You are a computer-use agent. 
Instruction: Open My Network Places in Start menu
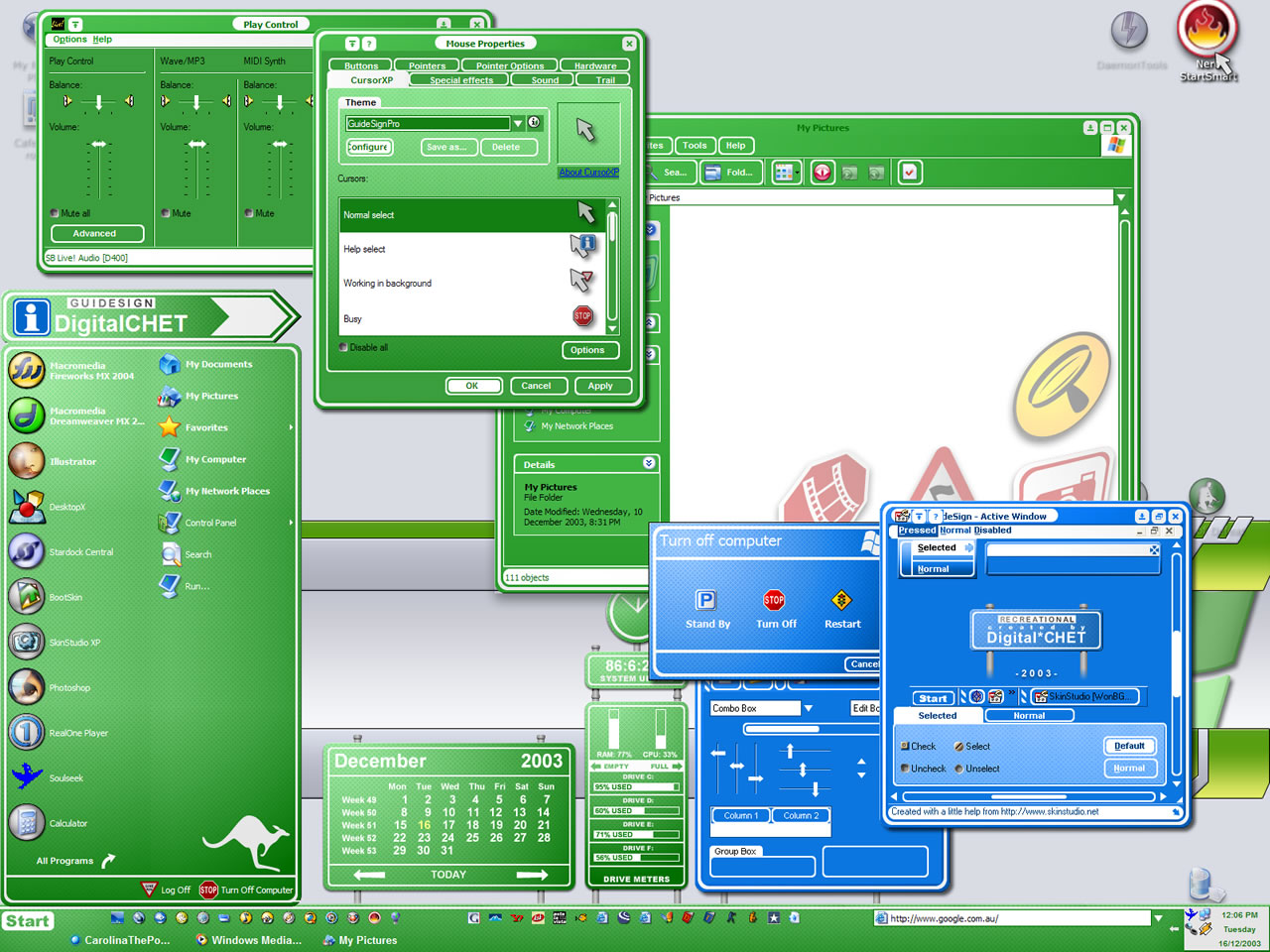[226, 491]
